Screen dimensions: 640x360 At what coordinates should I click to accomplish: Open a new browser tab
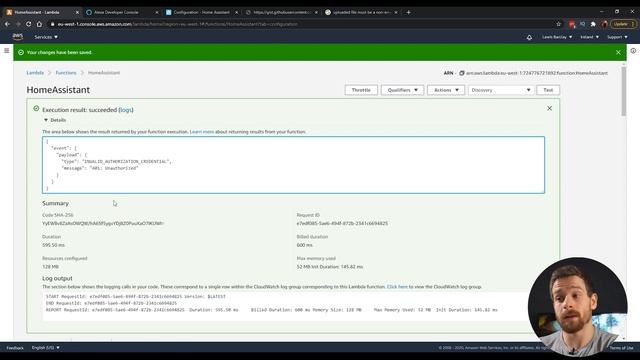pos(408,12)
